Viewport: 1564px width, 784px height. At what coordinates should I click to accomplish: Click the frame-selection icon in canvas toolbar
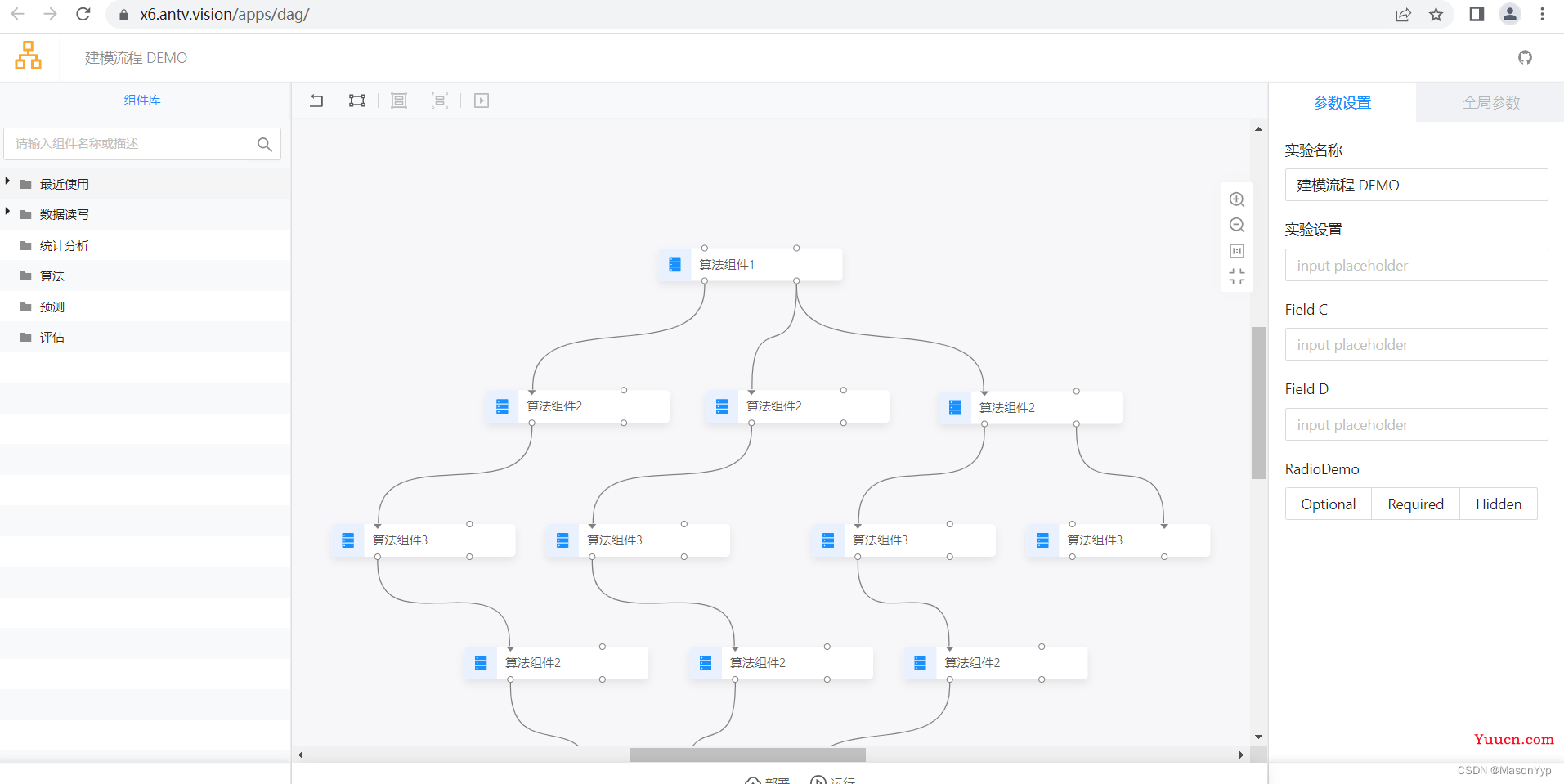357,101
